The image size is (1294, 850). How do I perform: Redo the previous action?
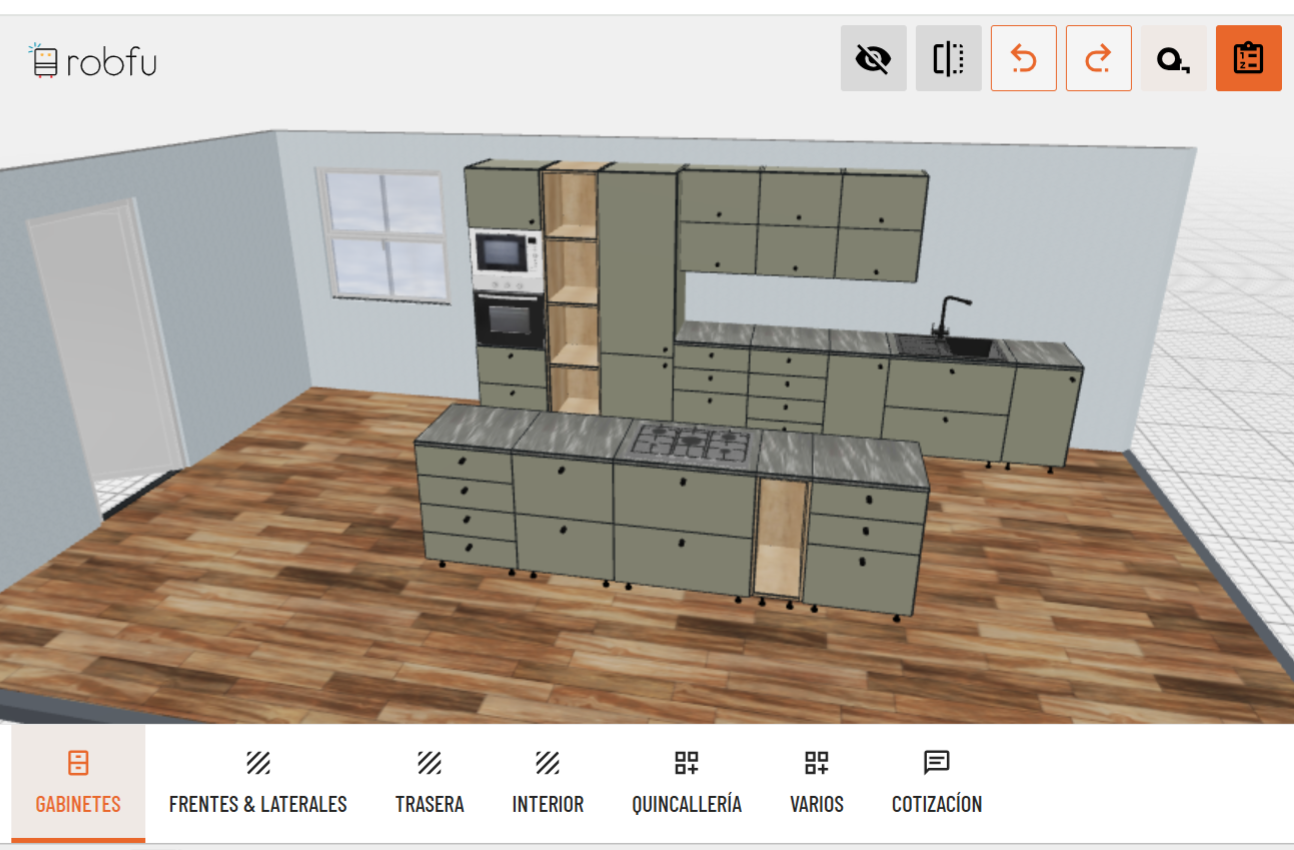coord(1098,59)
